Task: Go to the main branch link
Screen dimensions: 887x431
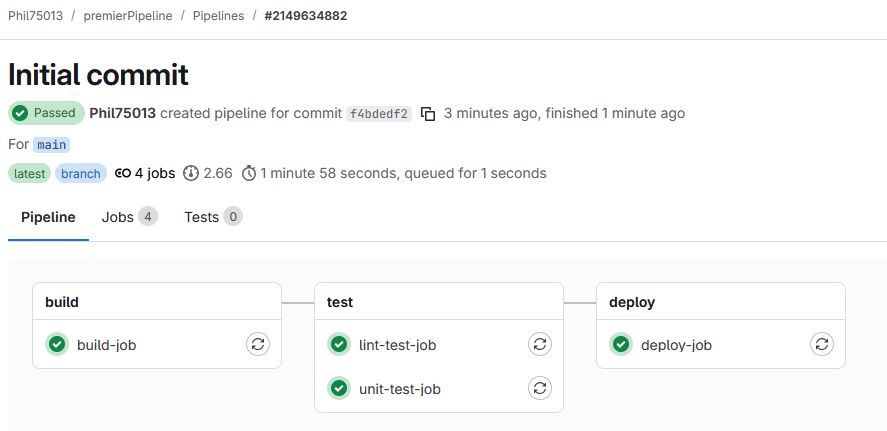Action: tap(51, 145)
